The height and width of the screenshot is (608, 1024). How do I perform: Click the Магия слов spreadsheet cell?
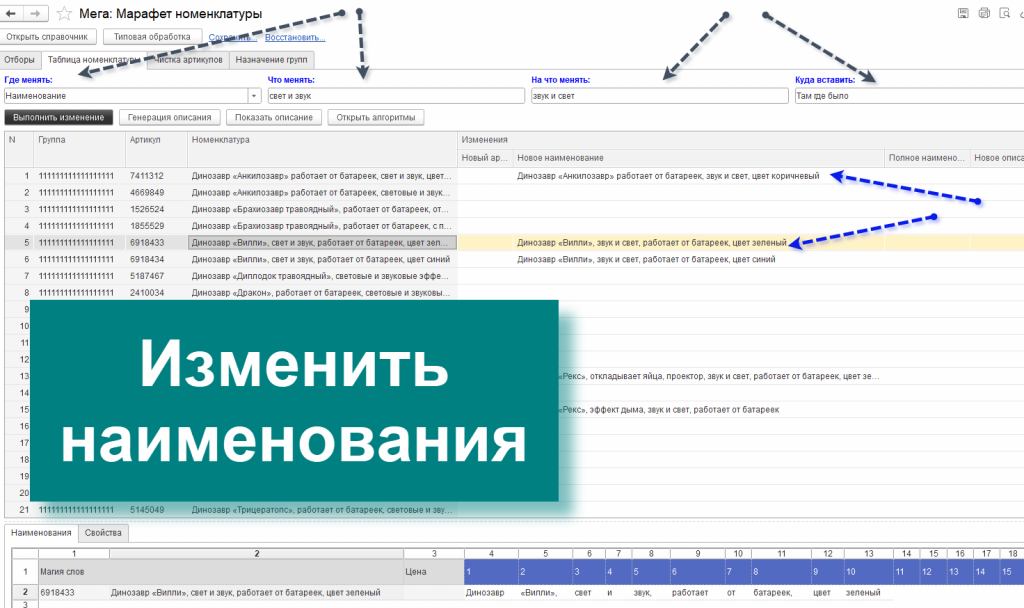point(221,571)
